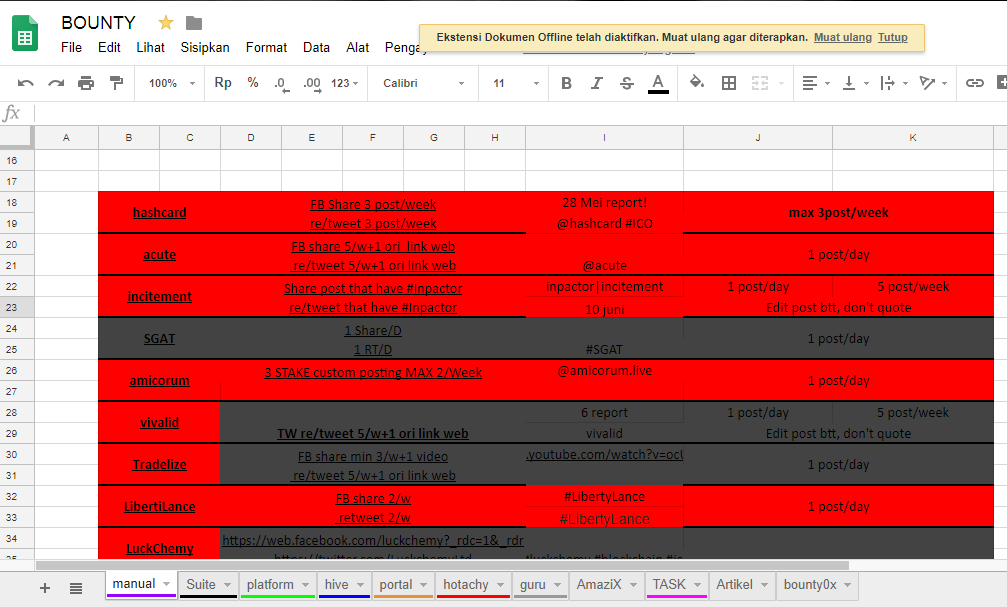
Task: Open the 123 number formats dropdown
Action: 344,84
